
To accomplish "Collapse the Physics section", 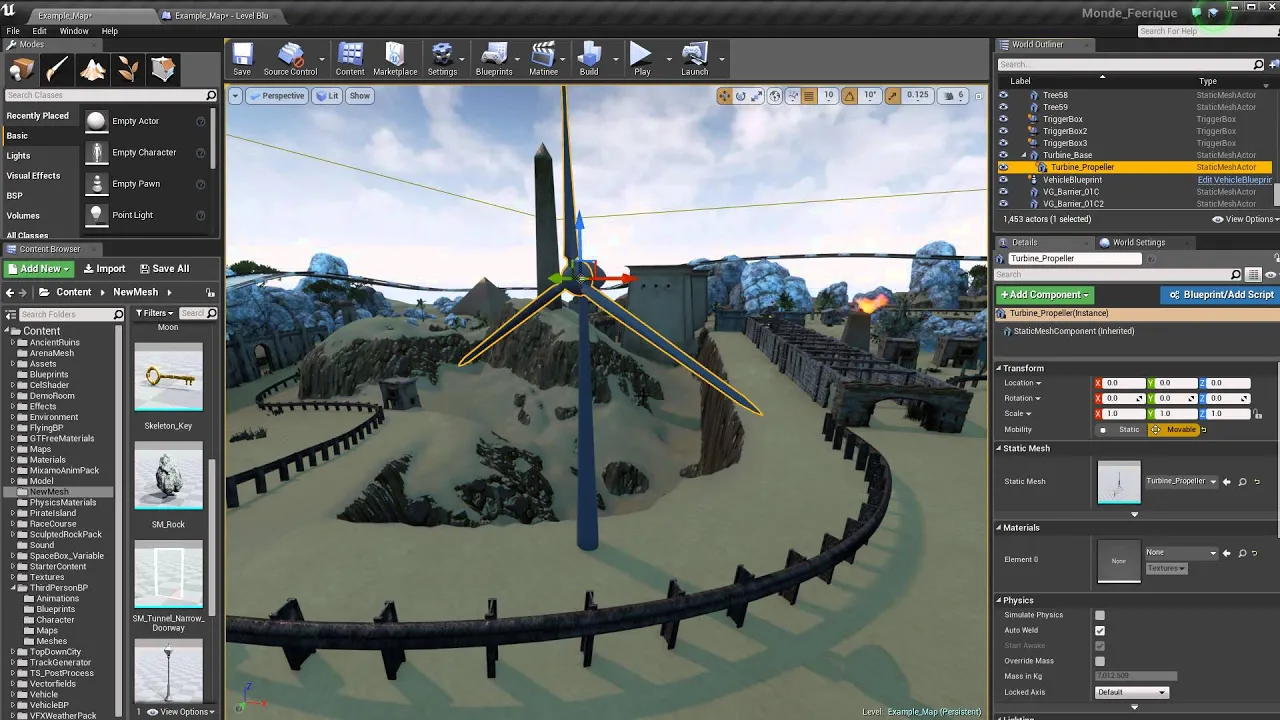I will point(999,601).
